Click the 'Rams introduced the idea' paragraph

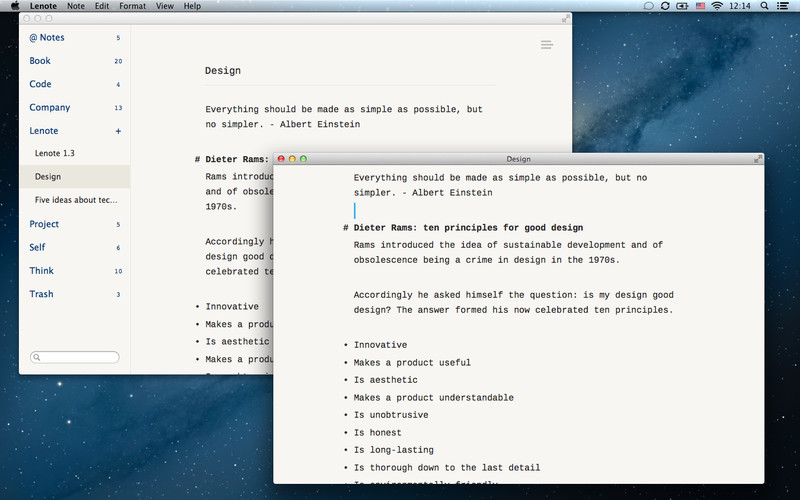click(508, 253)
